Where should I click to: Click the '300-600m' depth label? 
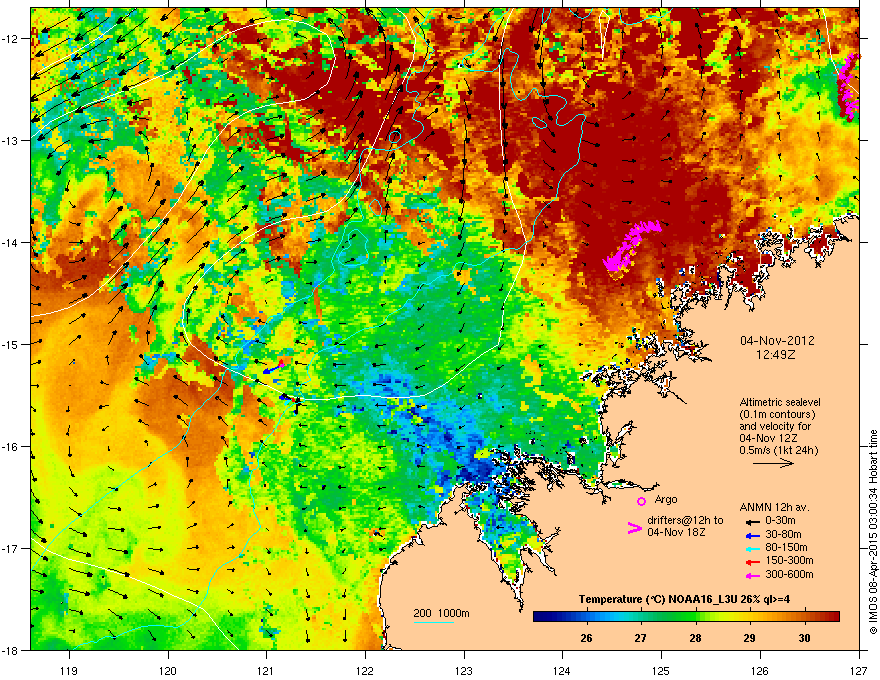(789, 575)
